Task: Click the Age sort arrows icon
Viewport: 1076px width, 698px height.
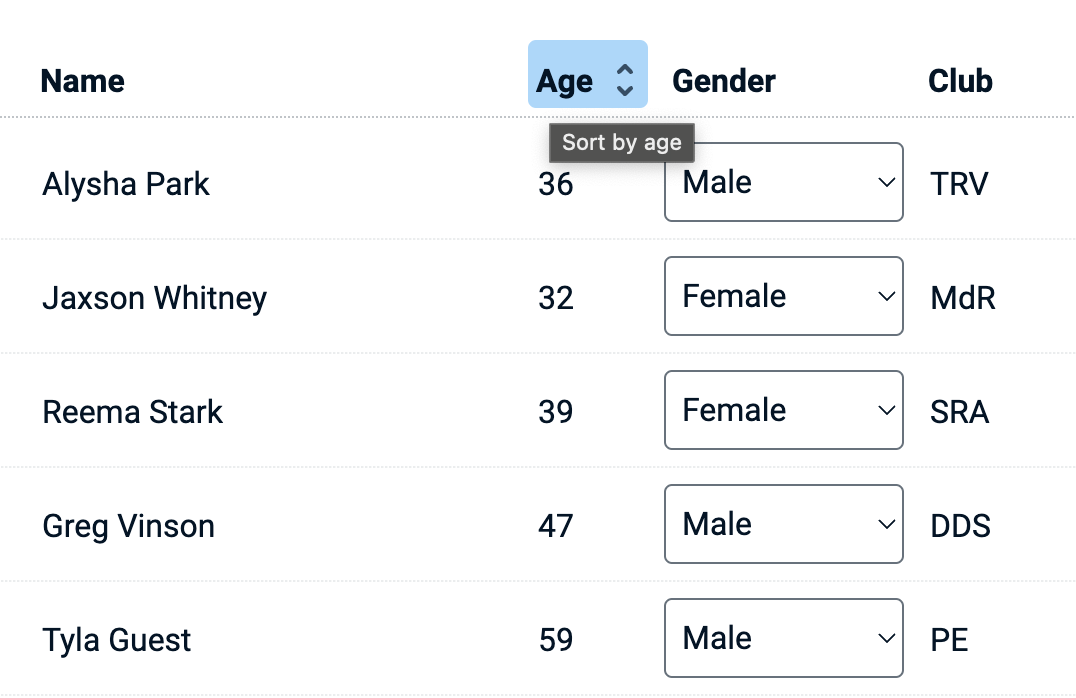Action: pos(625,79)
